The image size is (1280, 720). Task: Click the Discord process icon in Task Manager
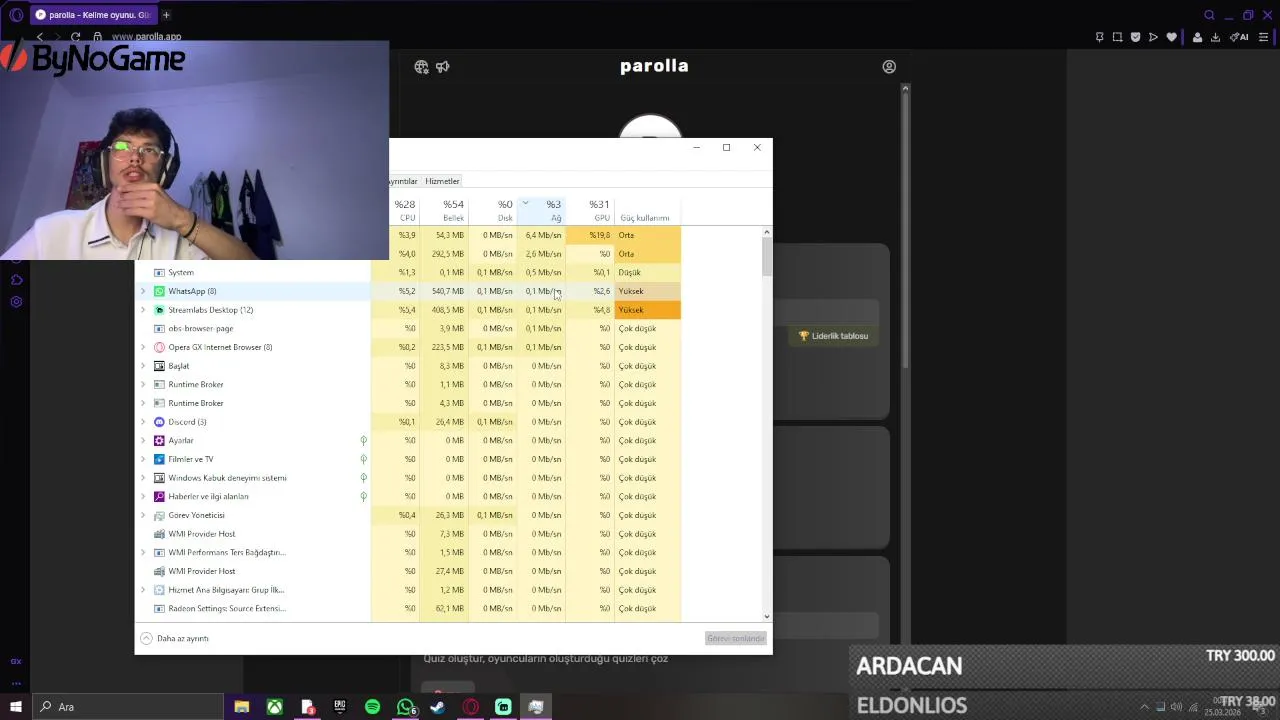[159, 422]
